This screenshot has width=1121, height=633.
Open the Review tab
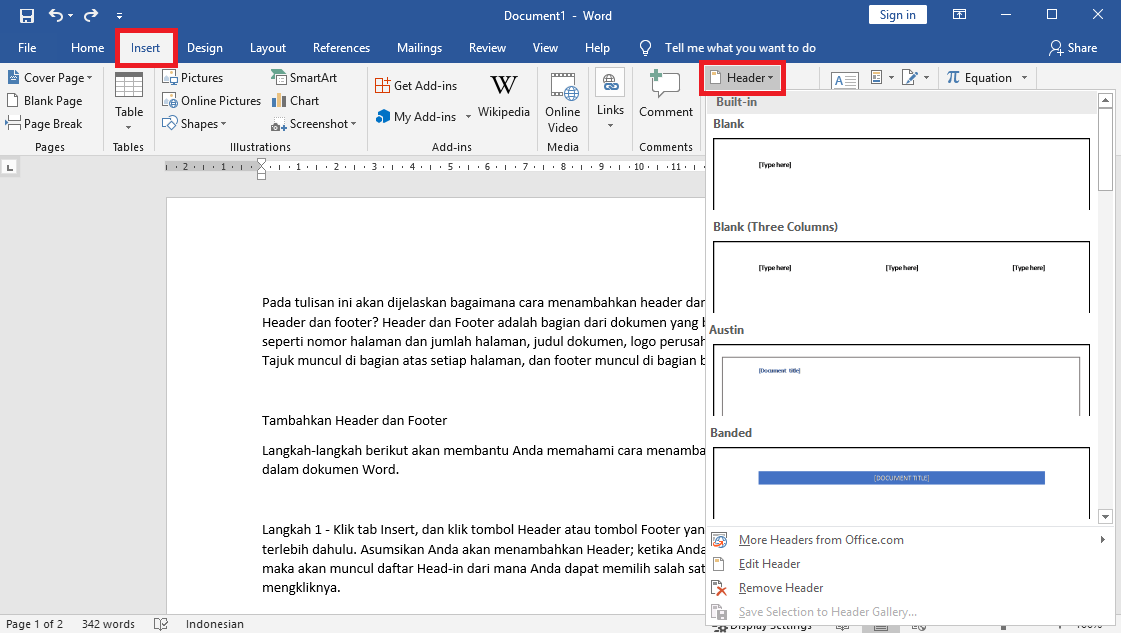[487, 48]
